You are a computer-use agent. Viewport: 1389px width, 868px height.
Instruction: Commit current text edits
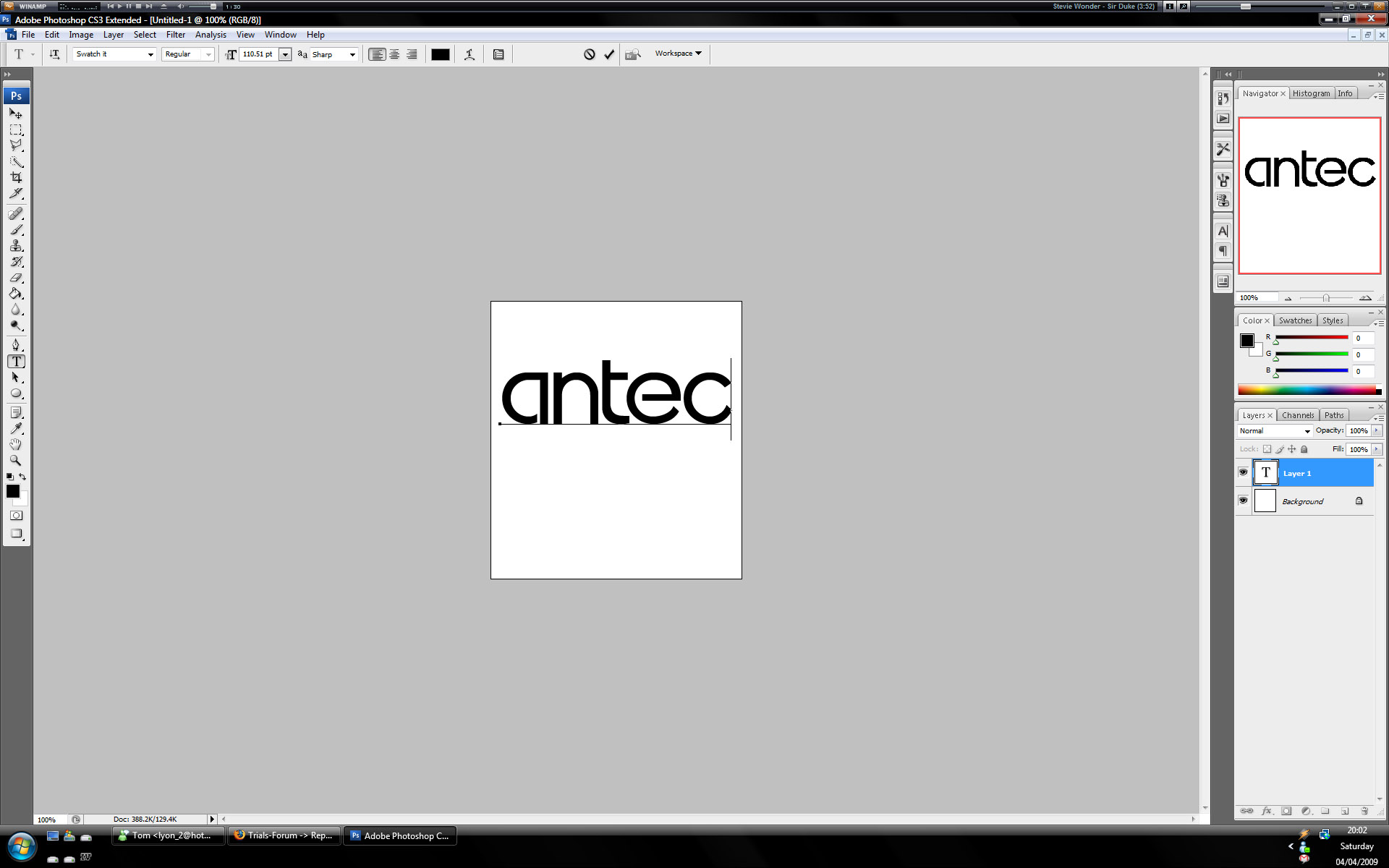click(609, 54)
